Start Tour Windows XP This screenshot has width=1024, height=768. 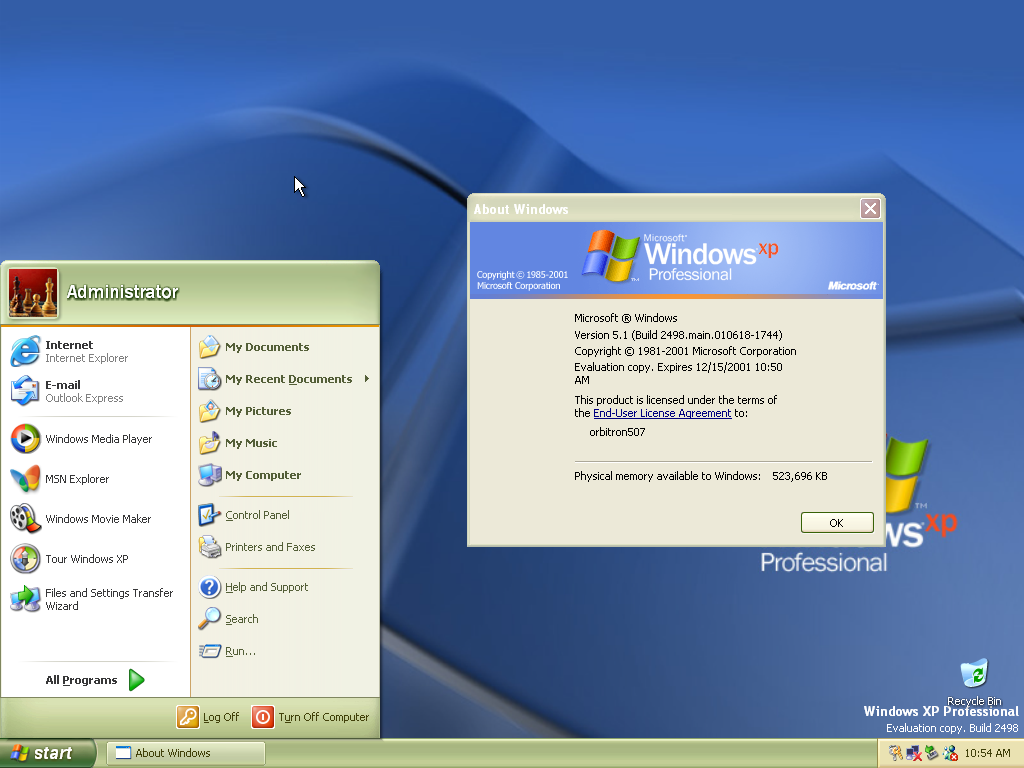pos(95,559)
